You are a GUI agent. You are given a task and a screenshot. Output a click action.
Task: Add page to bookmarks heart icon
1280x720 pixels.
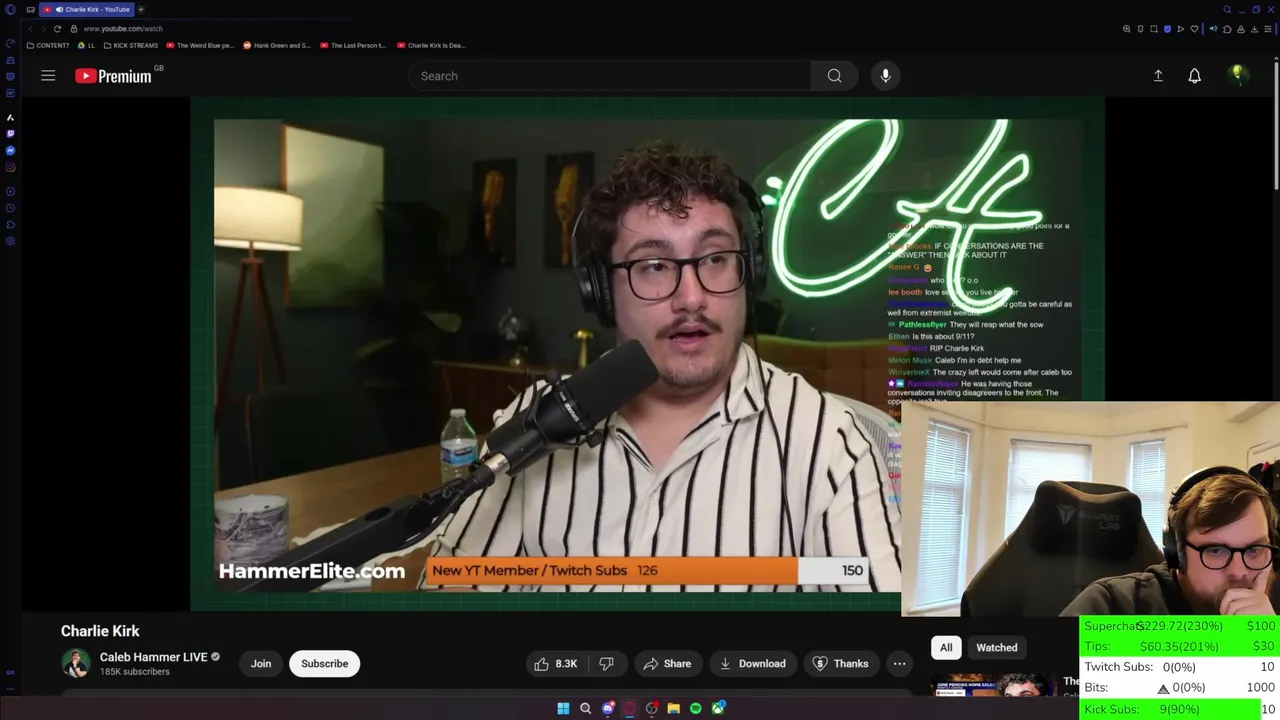pyautogui.click(x=1194, y=29)
